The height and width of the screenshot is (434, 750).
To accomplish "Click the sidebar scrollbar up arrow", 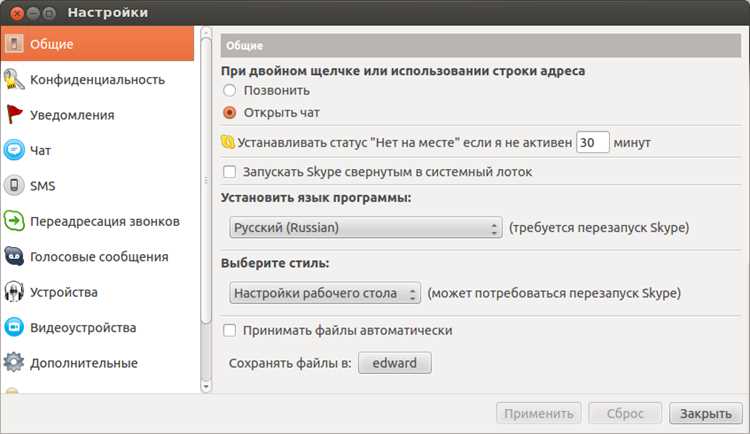I will click(x=206, y=32).
